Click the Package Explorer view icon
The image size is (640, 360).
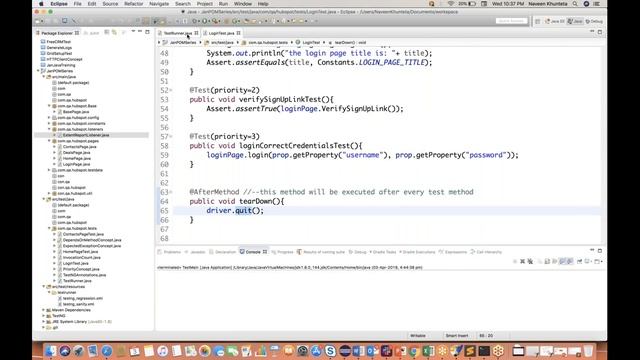tap(38, 33)
